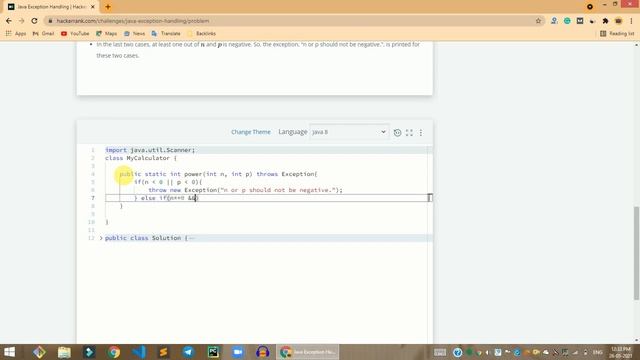This screenshot has height=360, width=640.
Task: Open the Extensions puzzle-piece menu
Action: point(605,21)
